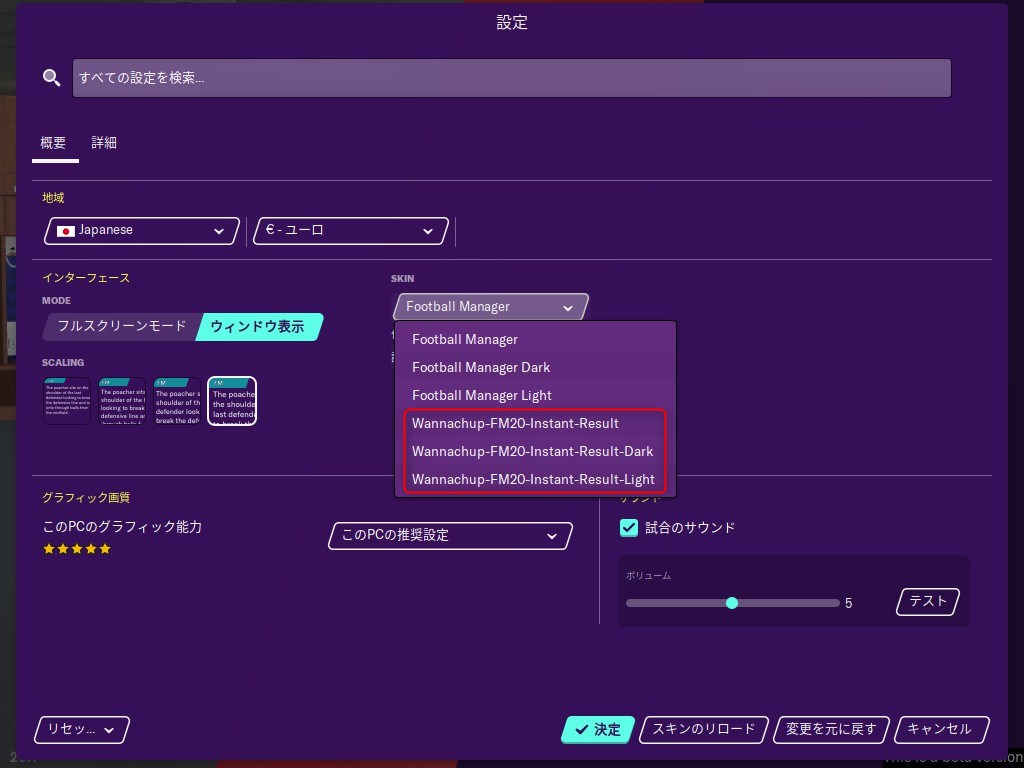Screen dimensions: 1024x768
Task: Click the SCALING label
Action: 63,362
